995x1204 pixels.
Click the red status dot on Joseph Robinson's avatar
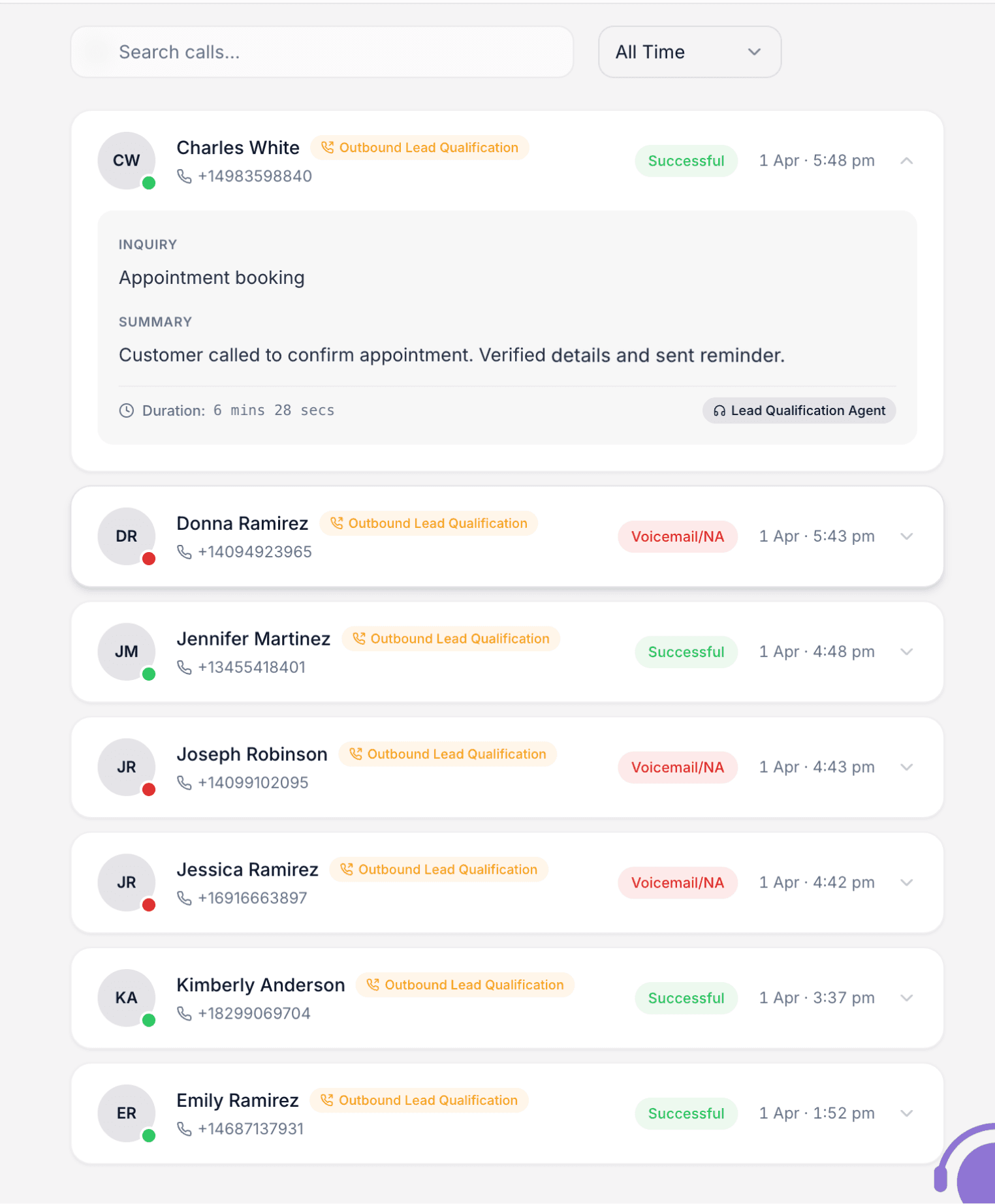150,789
